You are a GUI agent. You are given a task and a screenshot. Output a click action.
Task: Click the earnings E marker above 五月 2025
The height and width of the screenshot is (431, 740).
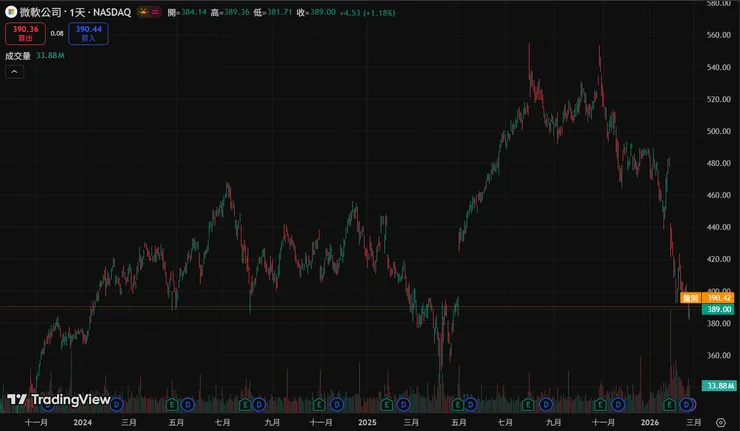click(x=457, y=405)
